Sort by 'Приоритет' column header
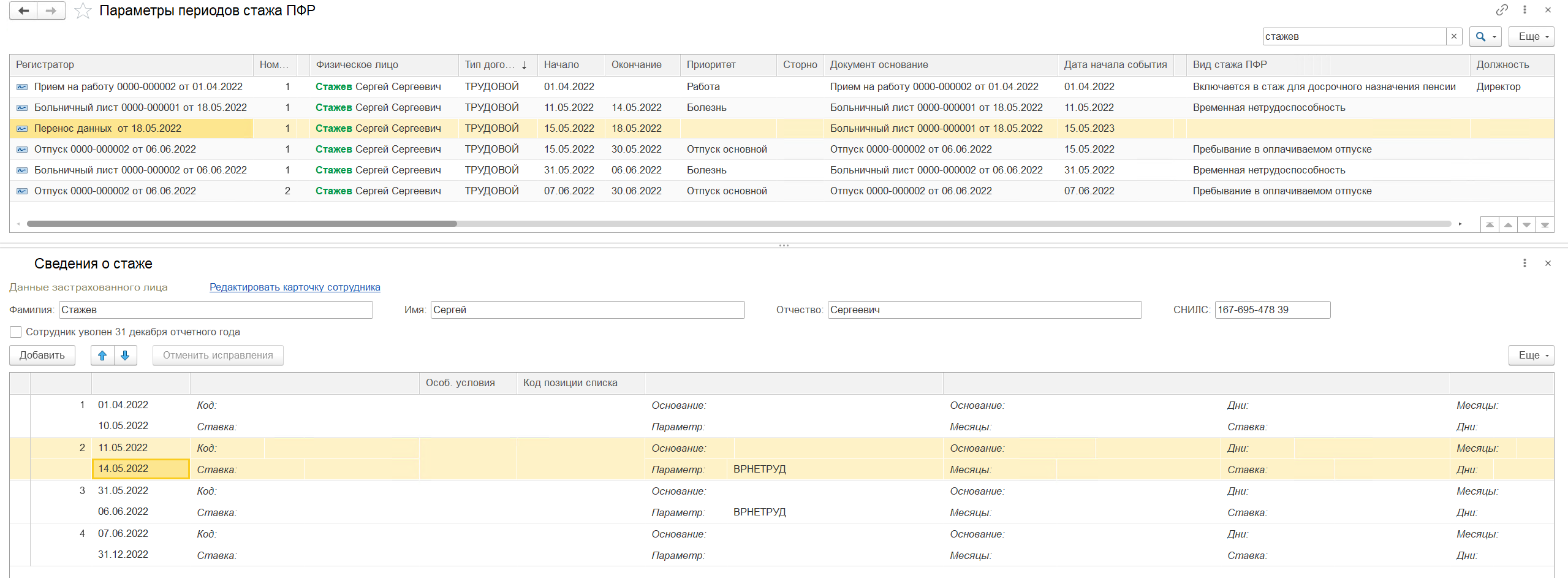 (729, 65)
